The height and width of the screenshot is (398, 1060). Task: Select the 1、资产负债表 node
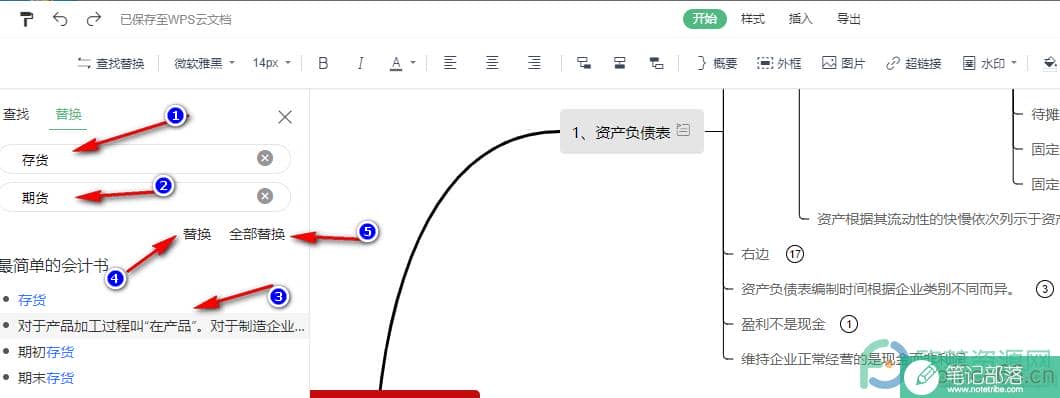point(631,132)
